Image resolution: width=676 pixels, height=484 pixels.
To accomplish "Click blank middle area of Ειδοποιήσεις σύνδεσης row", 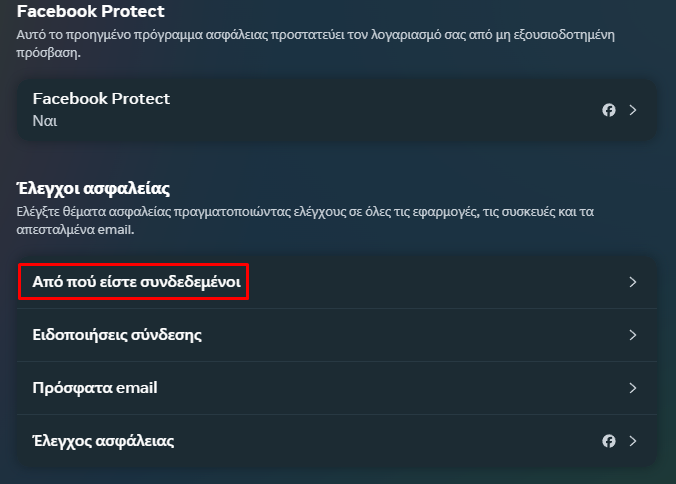I will 410,335.
